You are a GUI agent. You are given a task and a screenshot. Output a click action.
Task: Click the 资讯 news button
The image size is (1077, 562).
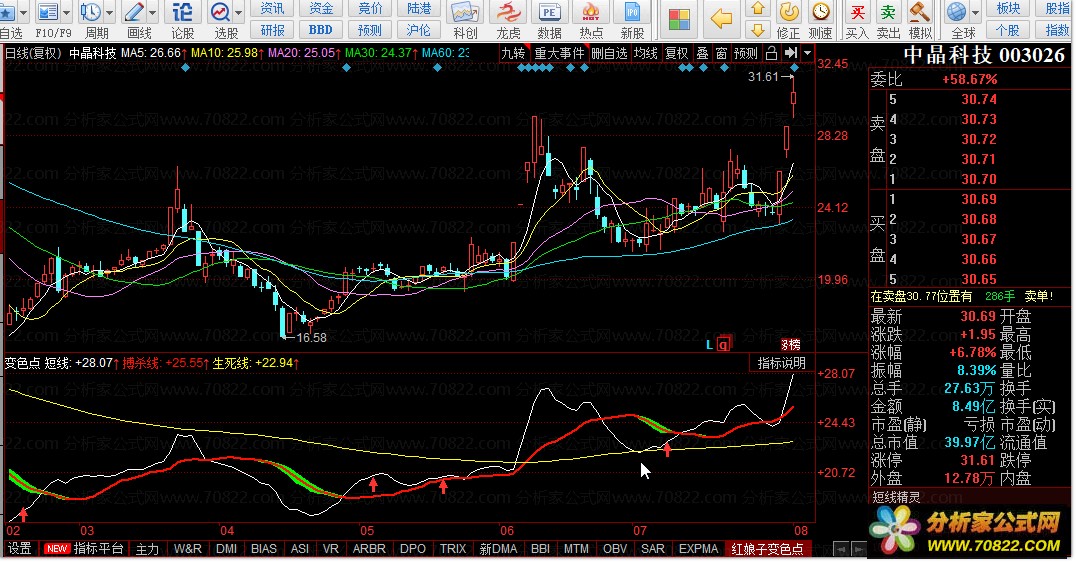point(272,8)
